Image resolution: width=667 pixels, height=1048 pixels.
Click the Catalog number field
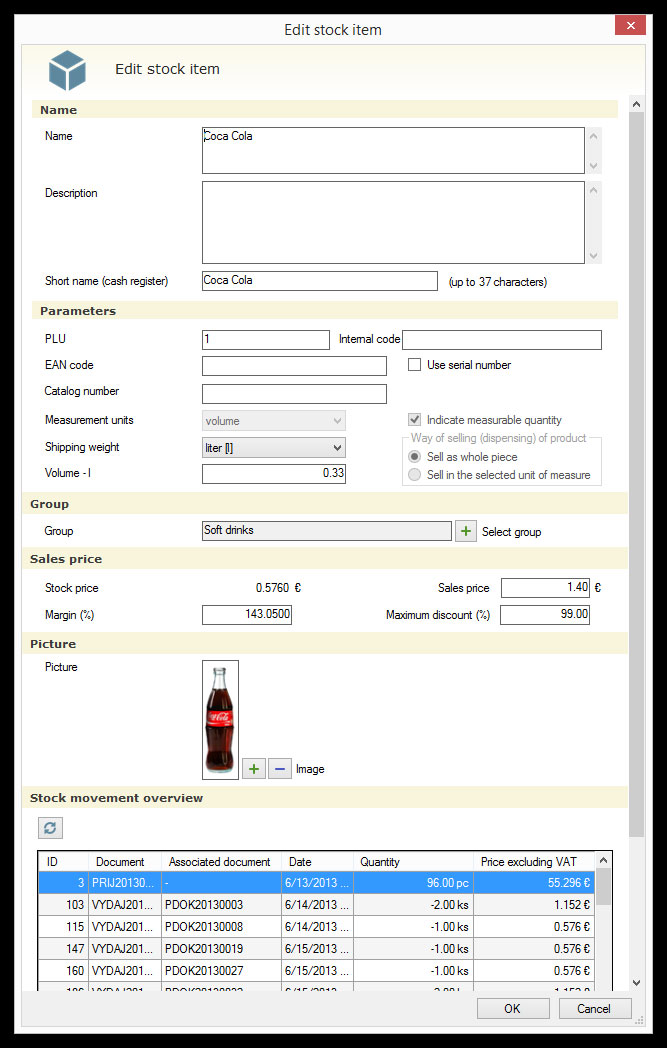pyautogui.click(x=294, y=394)
